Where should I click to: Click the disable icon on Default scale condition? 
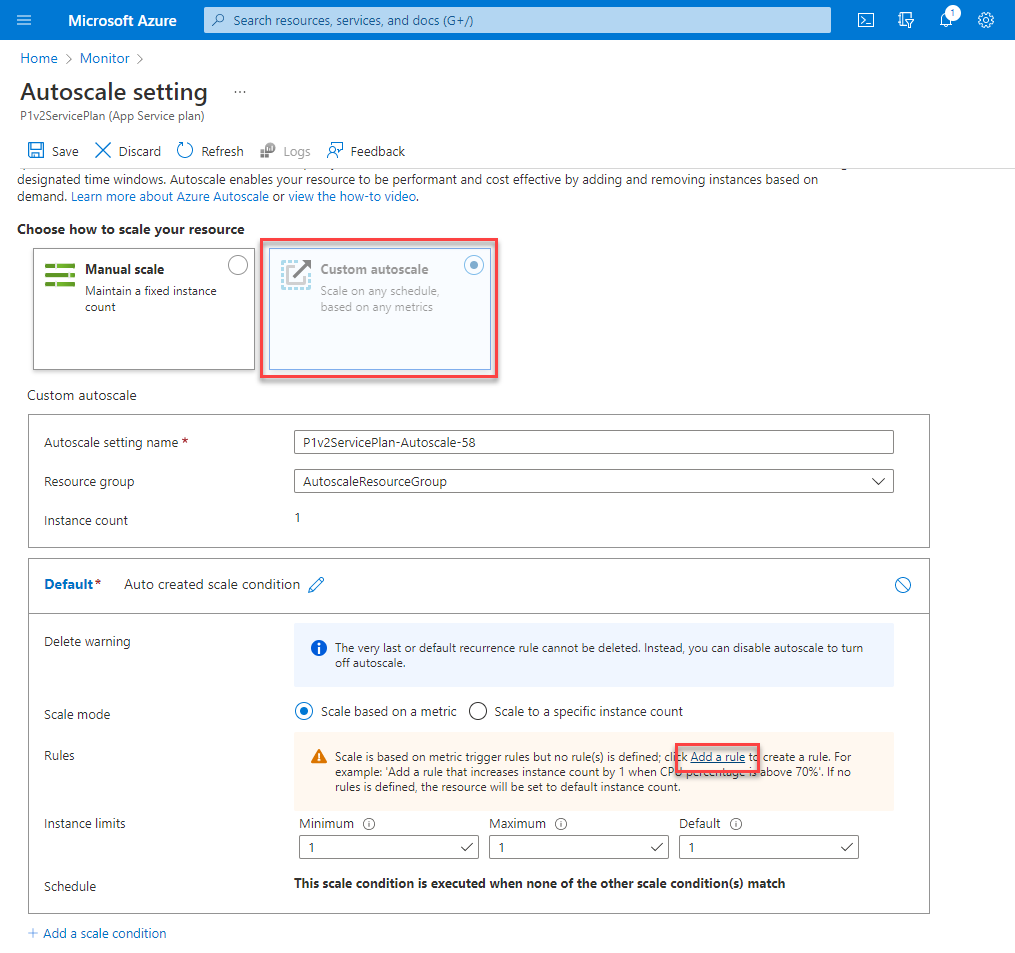pos(903,585)
